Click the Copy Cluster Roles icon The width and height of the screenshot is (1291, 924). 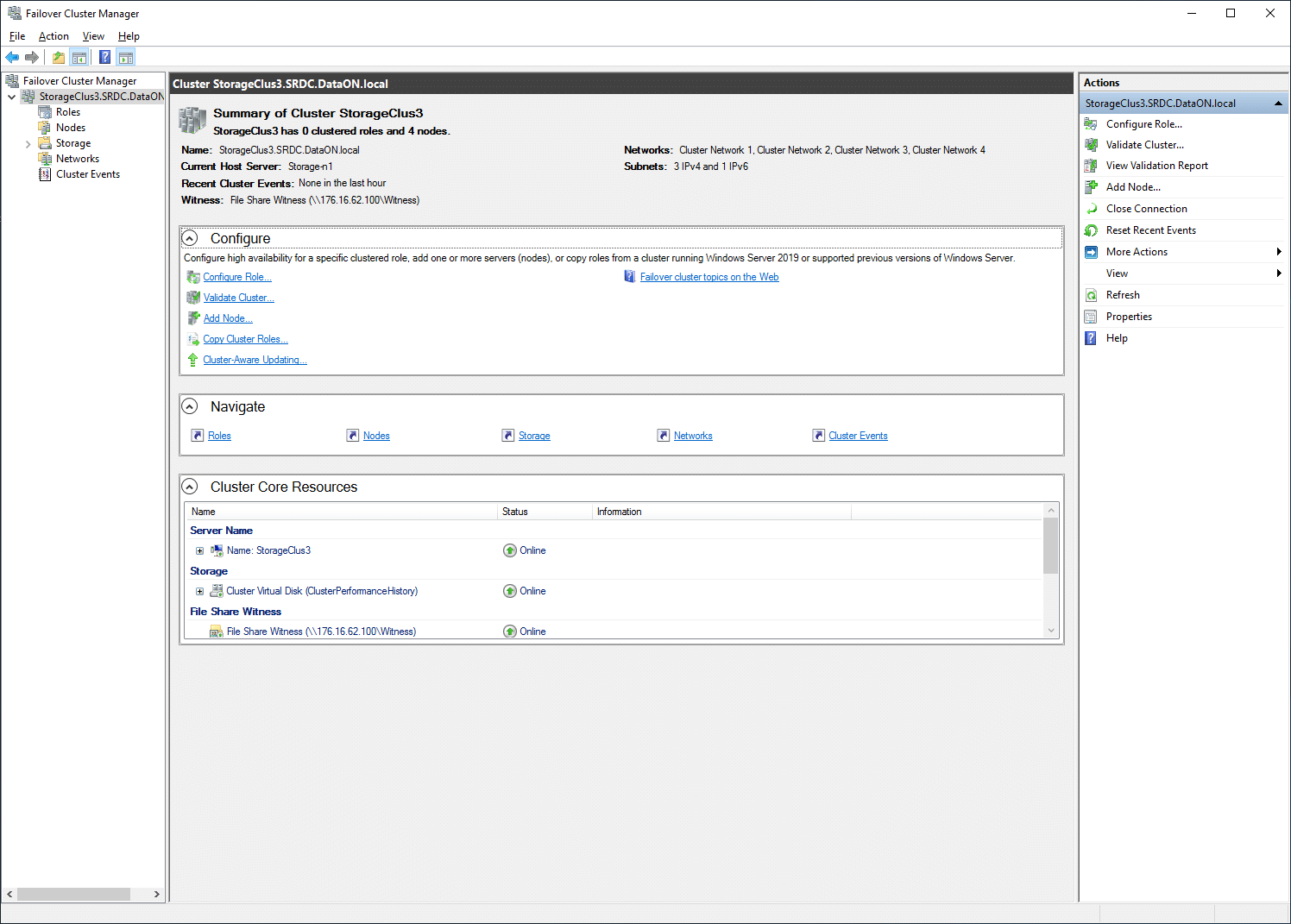[x=193, y=339]
